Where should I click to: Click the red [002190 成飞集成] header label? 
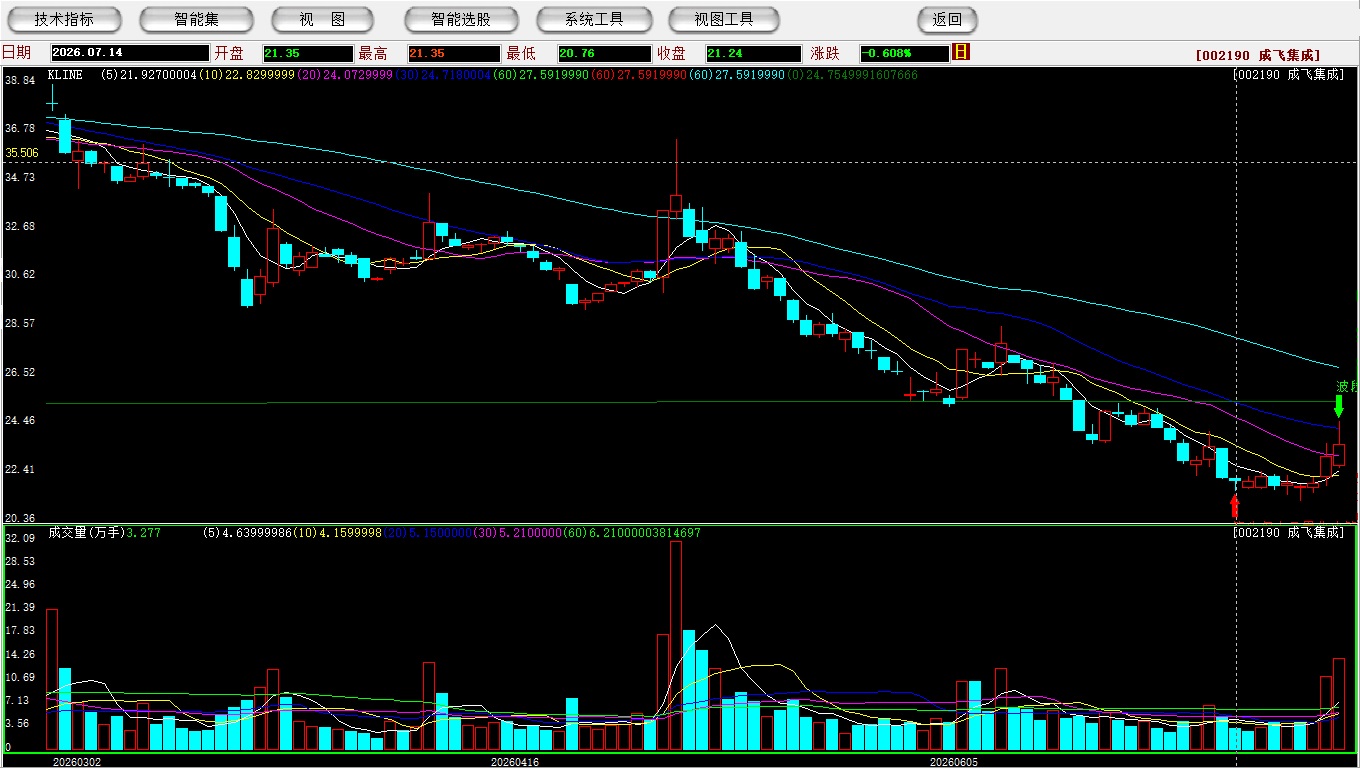pos(1257,55)
